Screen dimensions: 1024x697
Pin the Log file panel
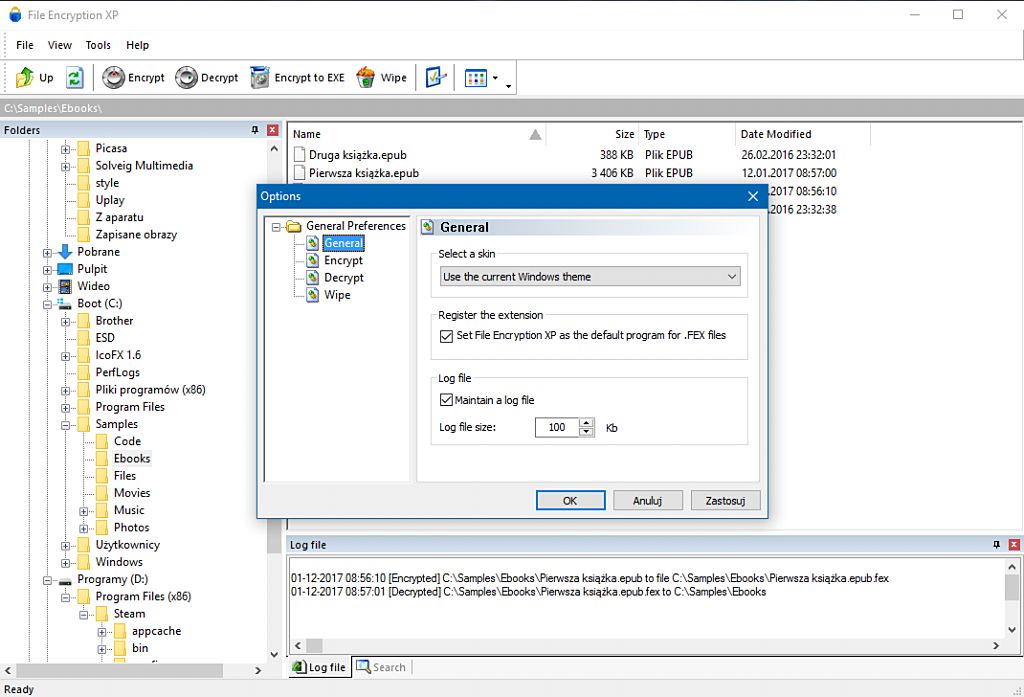point(996,544)
